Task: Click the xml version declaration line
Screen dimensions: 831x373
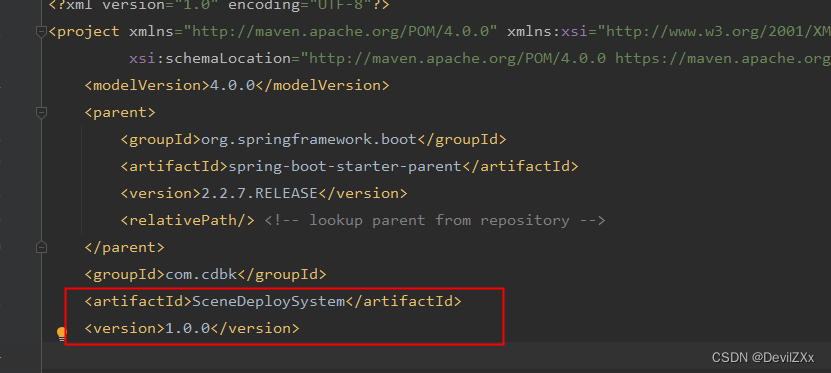Action: click(219, 5)
